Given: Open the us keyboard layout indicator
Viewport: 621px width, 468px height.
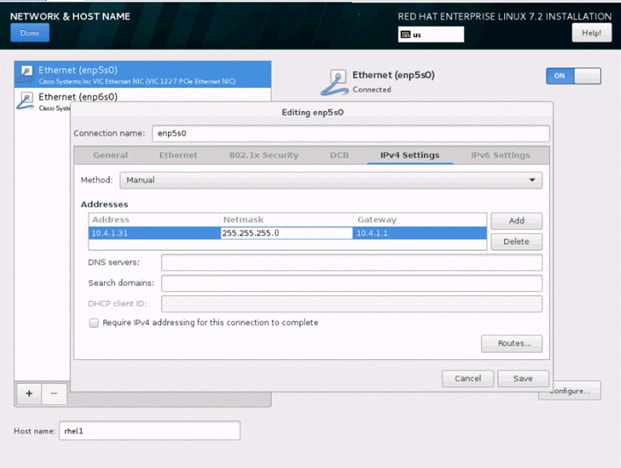Looking at the screenshot, I should pyautogui.click(x=431, y=34).
